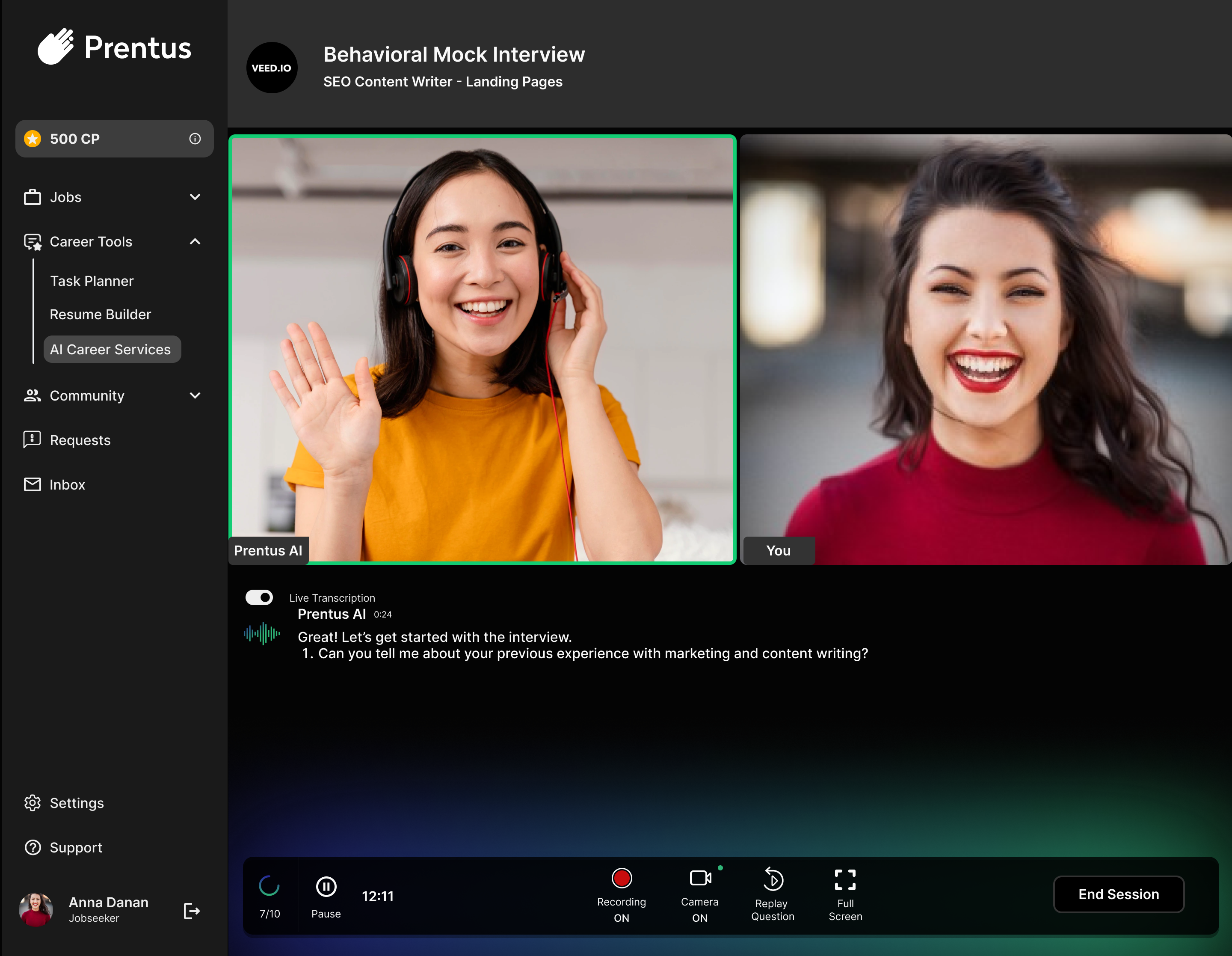Screen dimensions: 1232x956
Task: Open the CP info icon
Action: coord(195,139)
